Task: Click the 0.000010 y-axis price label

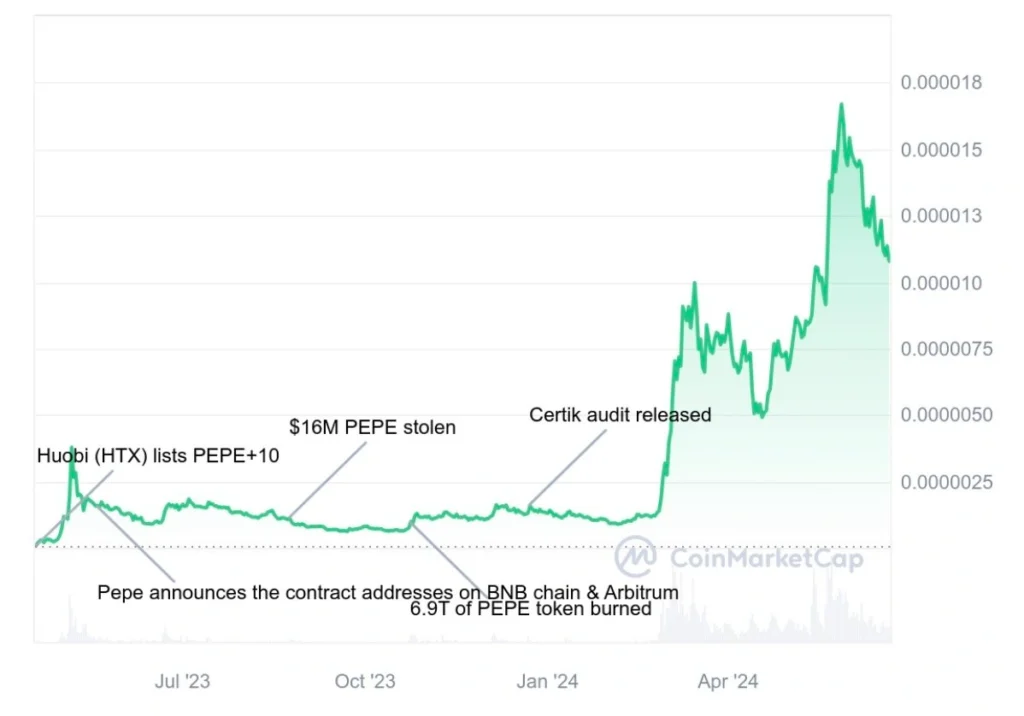Action: pos(941,283)
